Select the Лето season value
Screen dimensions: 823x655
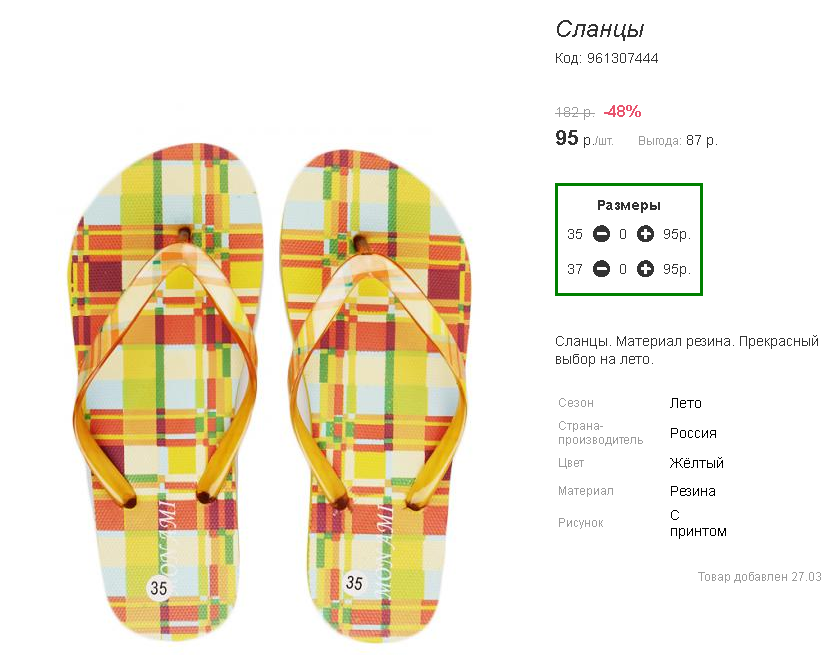(x=685, y=403)
